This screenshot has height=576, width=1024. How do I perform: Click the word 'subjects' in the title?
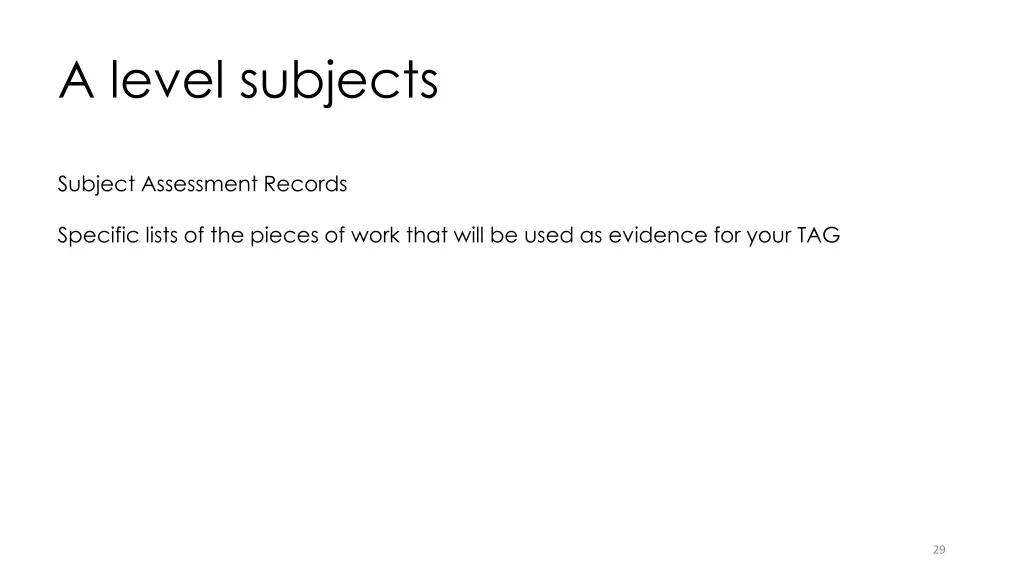point(338,80)
